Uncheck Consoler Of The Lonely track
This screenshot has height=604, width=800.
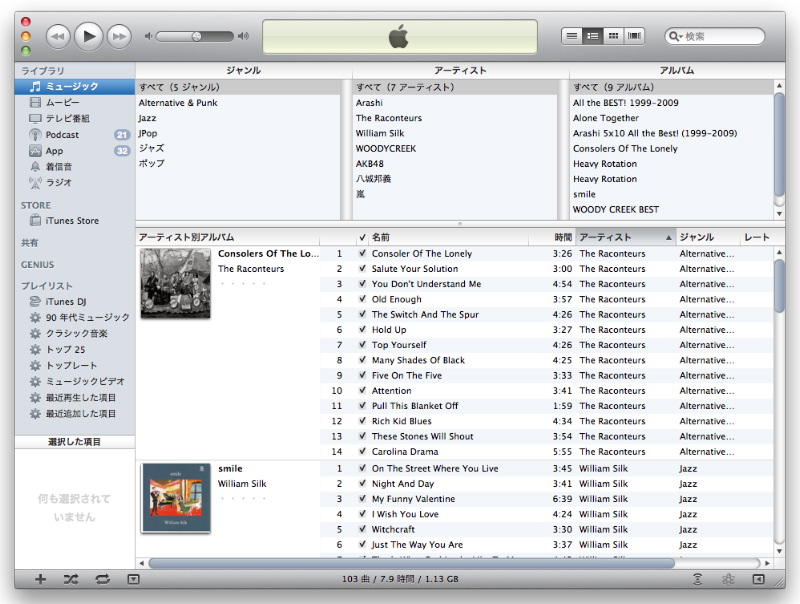tap(362, 253)
